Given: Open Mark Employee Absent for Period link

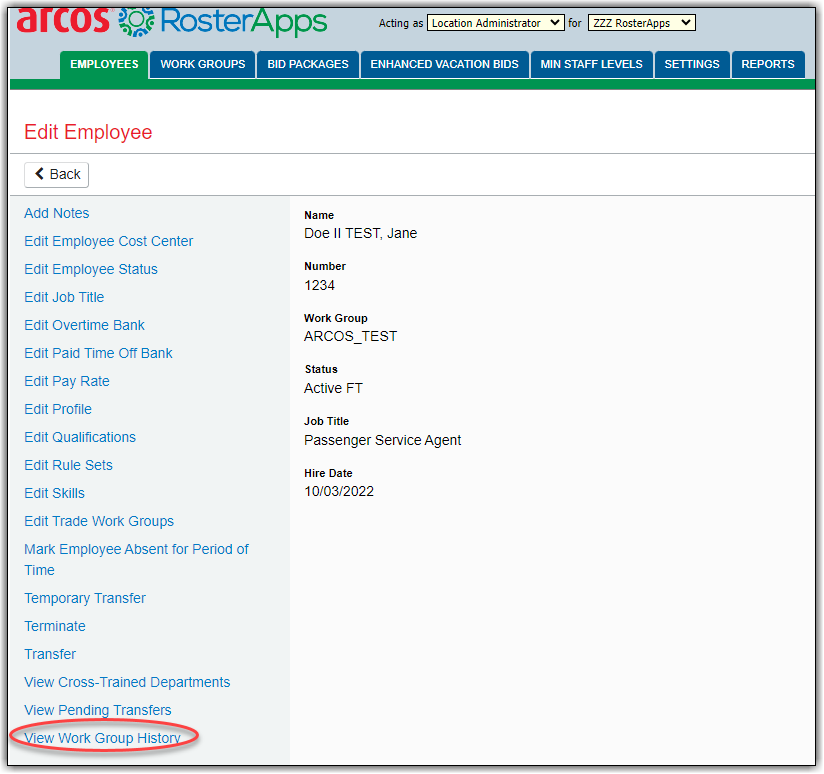Looking at the screenshot, I should pos(136,549).
